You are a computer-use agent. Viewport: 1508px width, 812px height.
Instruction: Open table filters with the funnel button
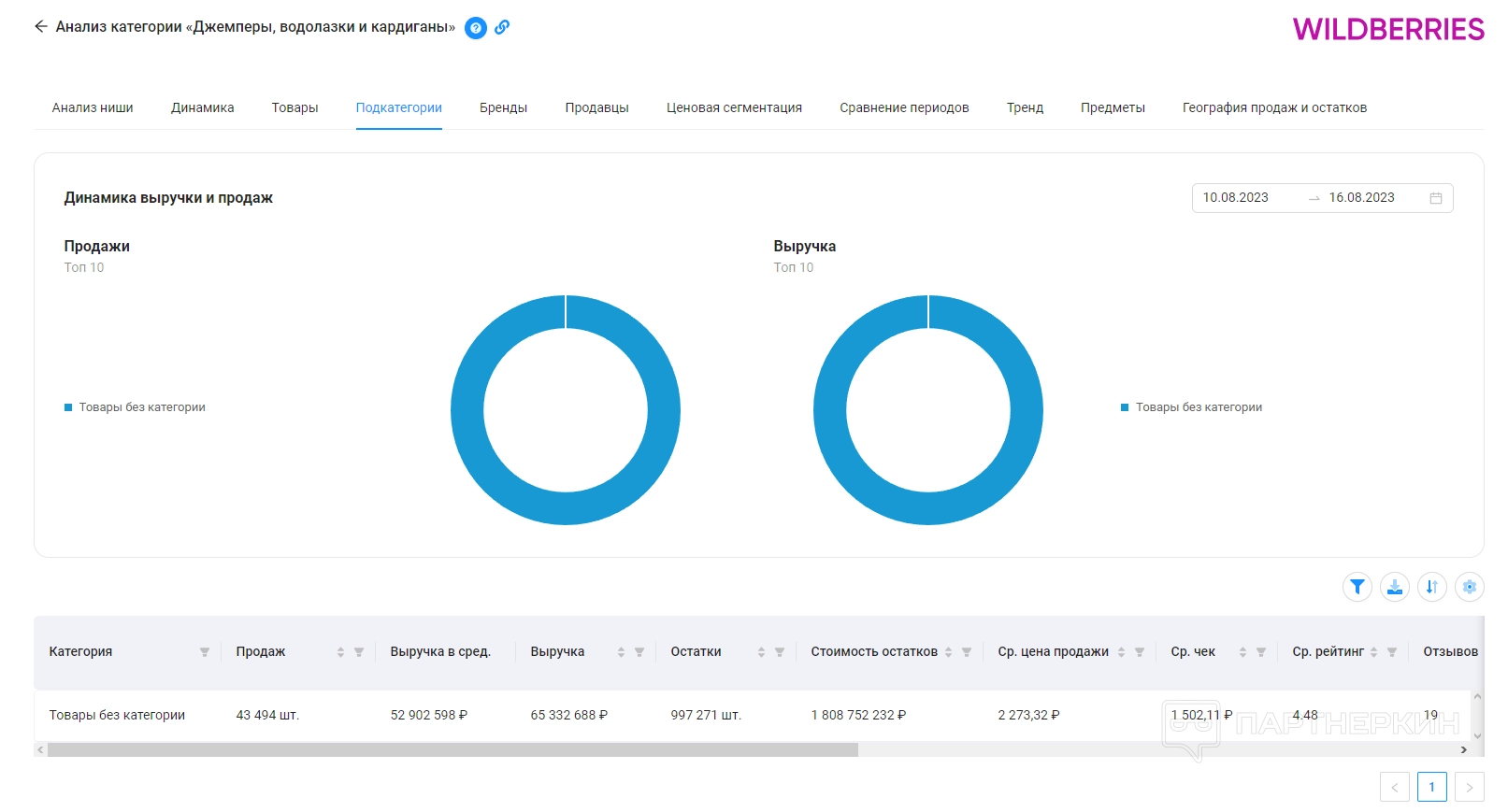(1357, 587)
